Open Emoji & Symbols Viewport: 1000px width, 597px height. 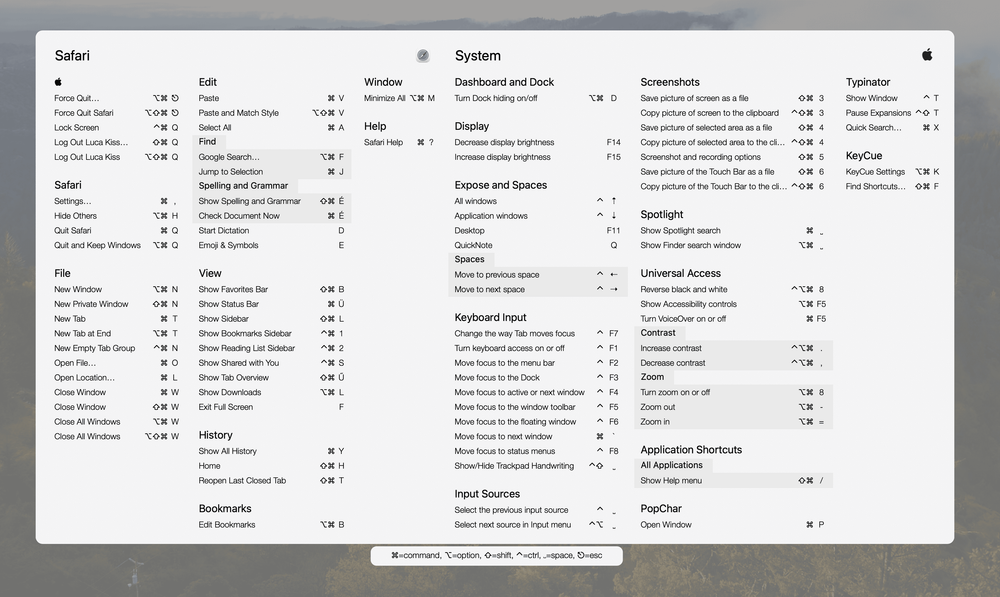point(272,245)
